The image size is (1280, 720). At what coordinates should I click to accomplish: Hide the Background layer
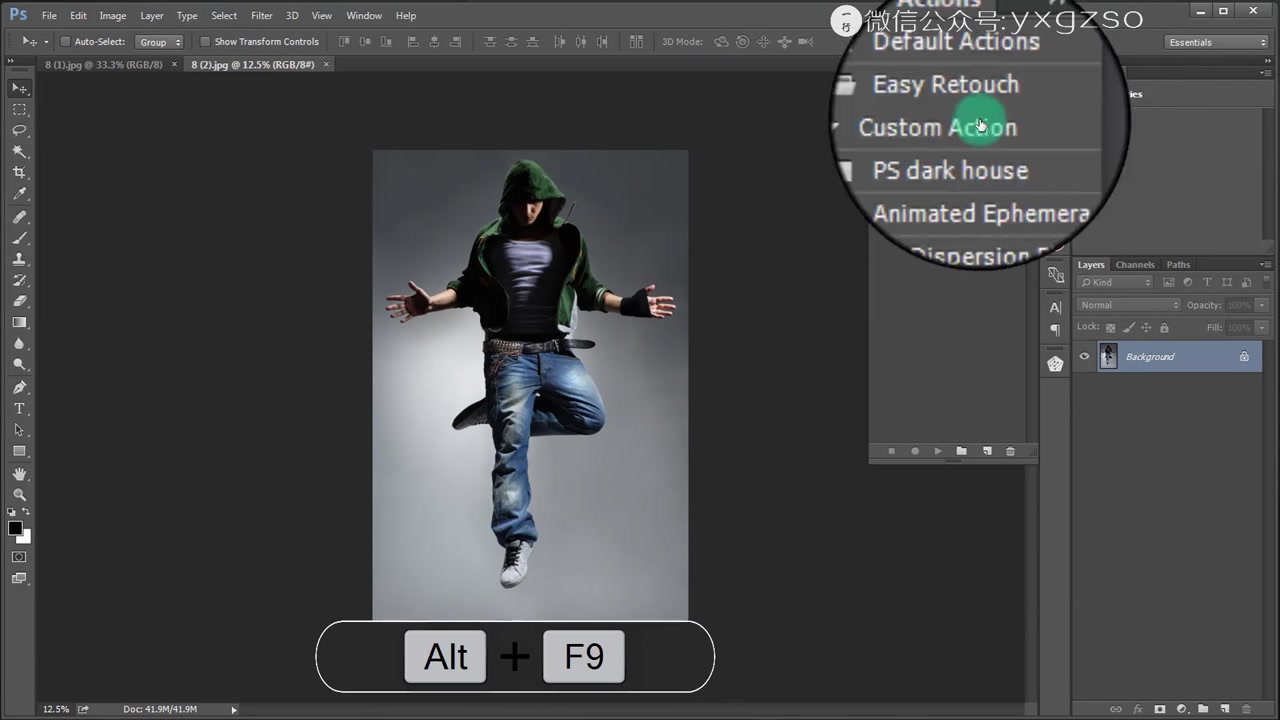pos(1084,356)
